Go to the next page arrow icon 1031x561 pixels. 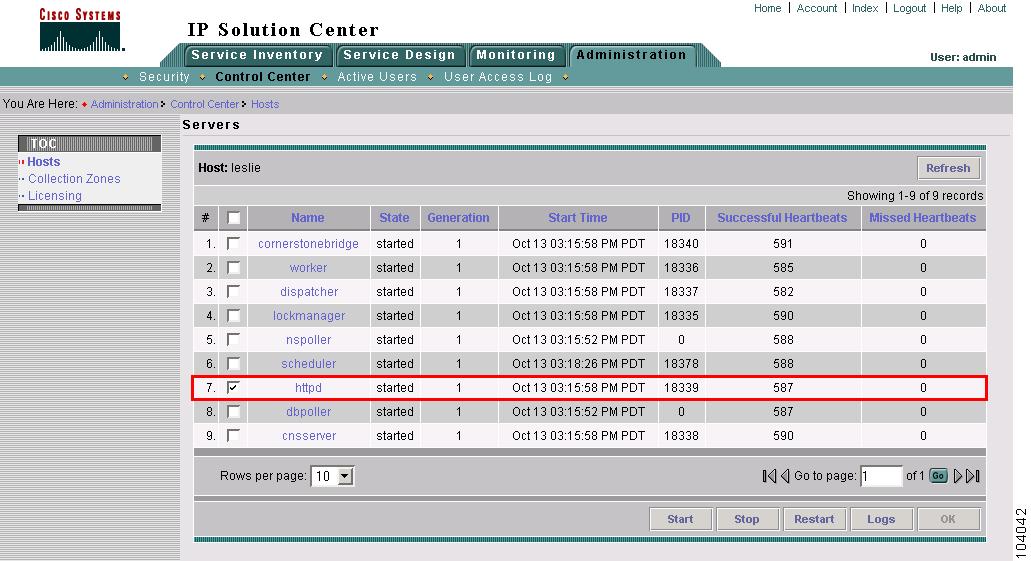tap(957, 476)
